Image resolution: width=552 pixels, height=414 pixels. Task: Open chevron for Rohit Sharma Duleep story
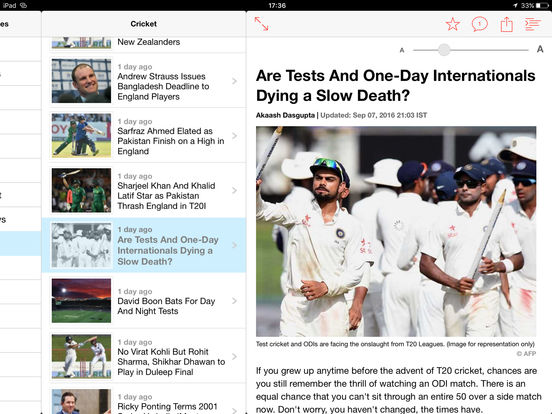(235, 357)
